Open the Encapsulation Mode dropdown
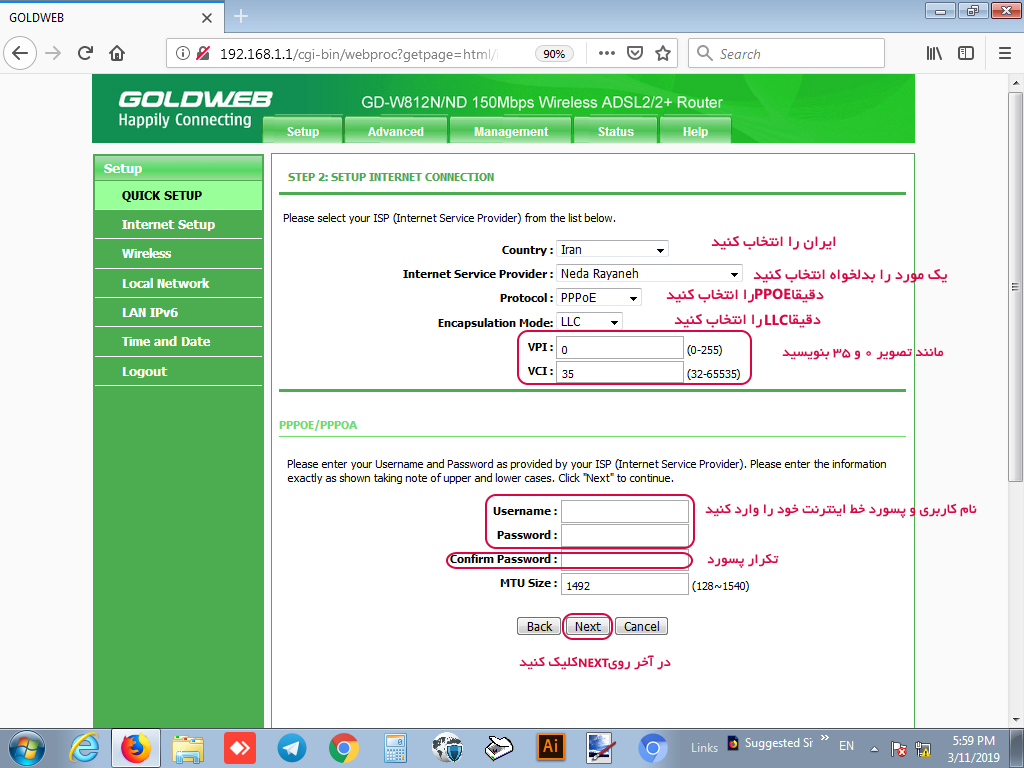 (x=589, y=322)
